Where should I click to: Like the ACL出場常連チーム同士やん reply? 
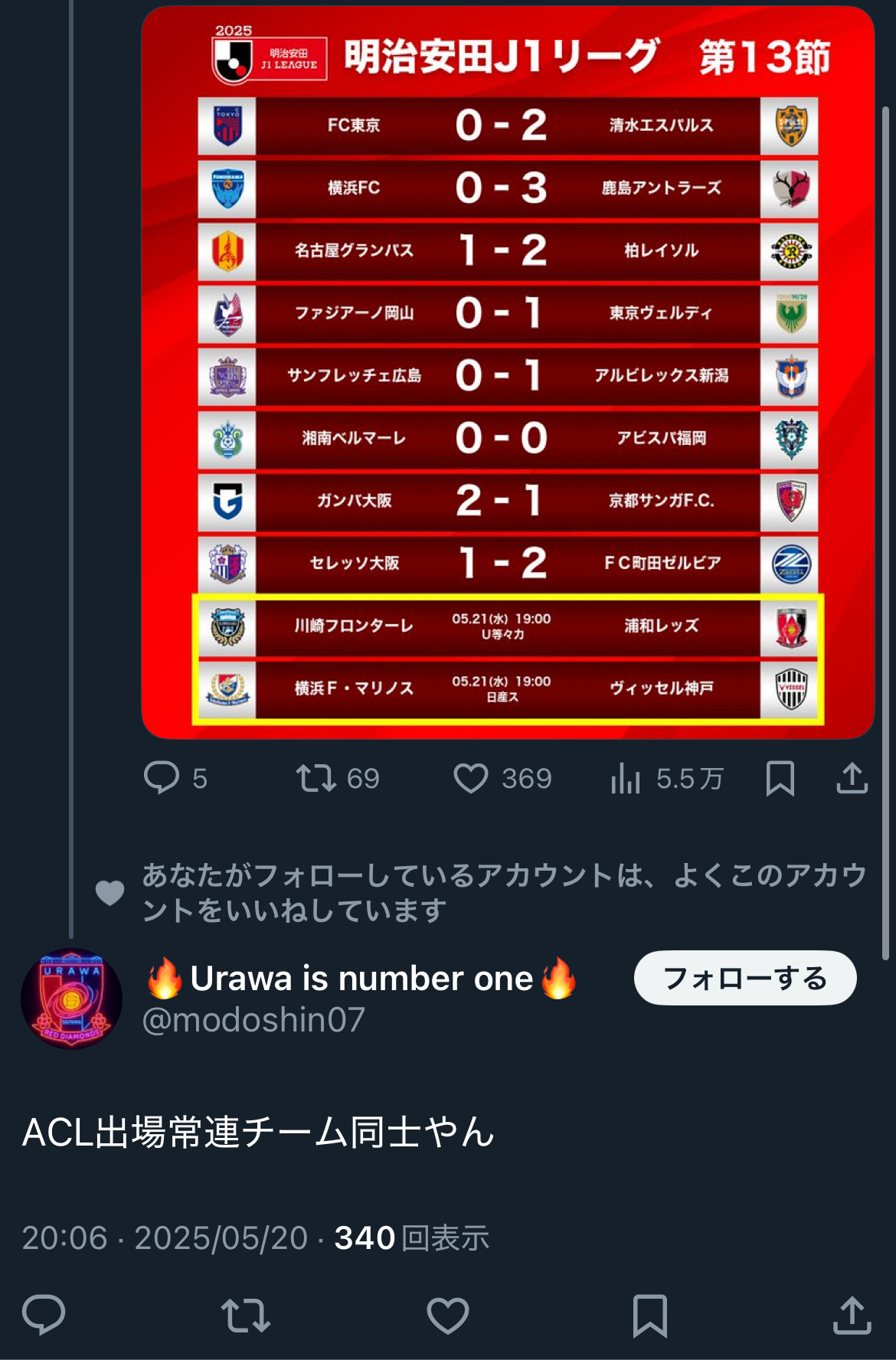coord(447,1315)
